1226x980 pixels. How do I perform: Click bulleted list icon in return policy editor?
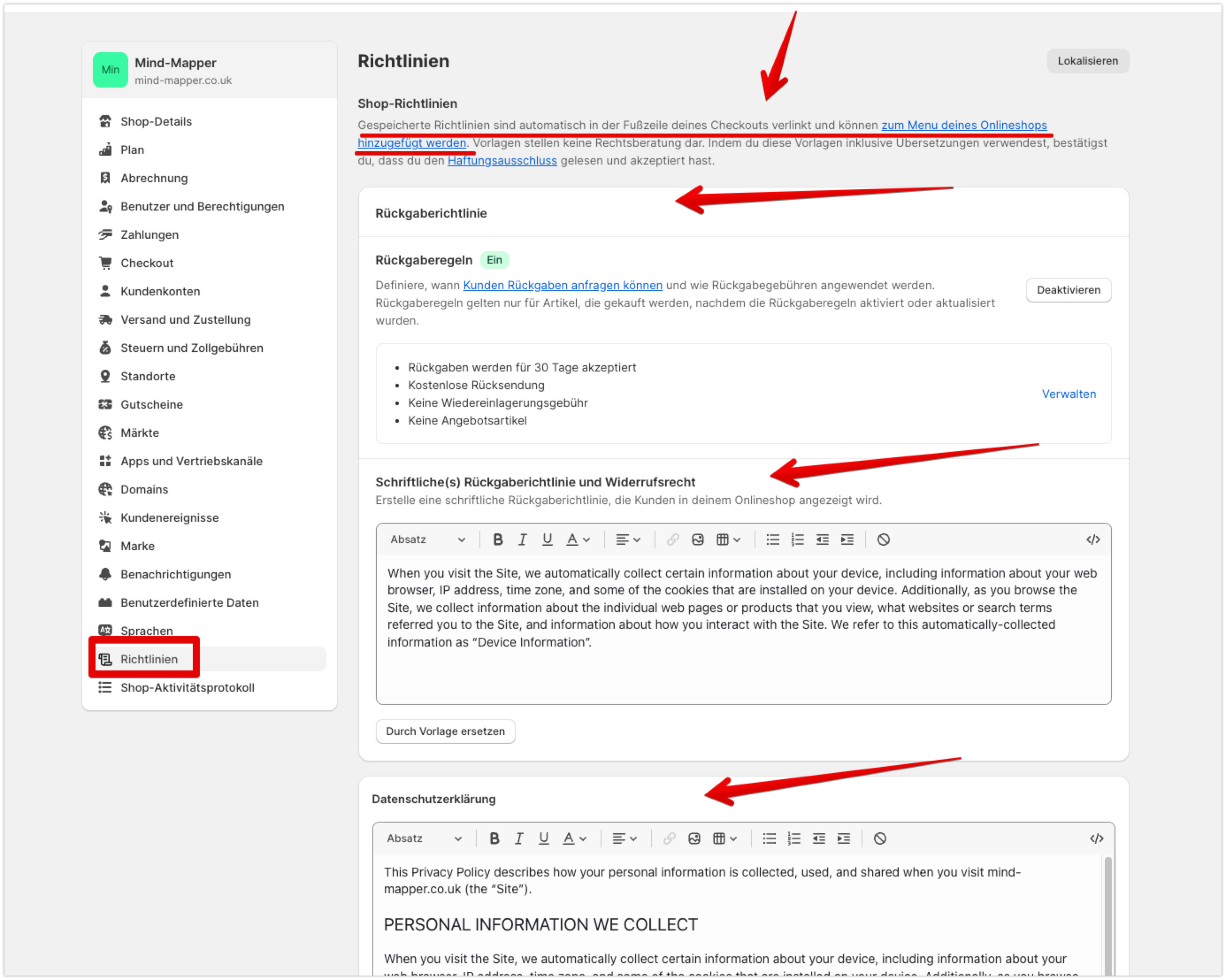pyautogui.click(x=772, y=540)
